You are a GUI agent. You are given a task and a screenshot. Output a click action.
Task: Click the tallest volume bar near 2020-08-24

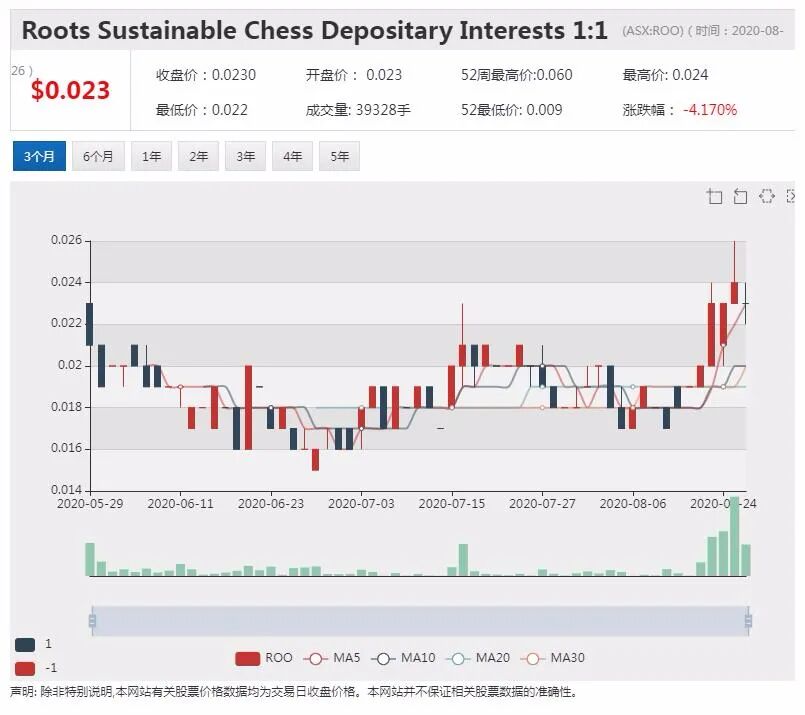[735, 536]
